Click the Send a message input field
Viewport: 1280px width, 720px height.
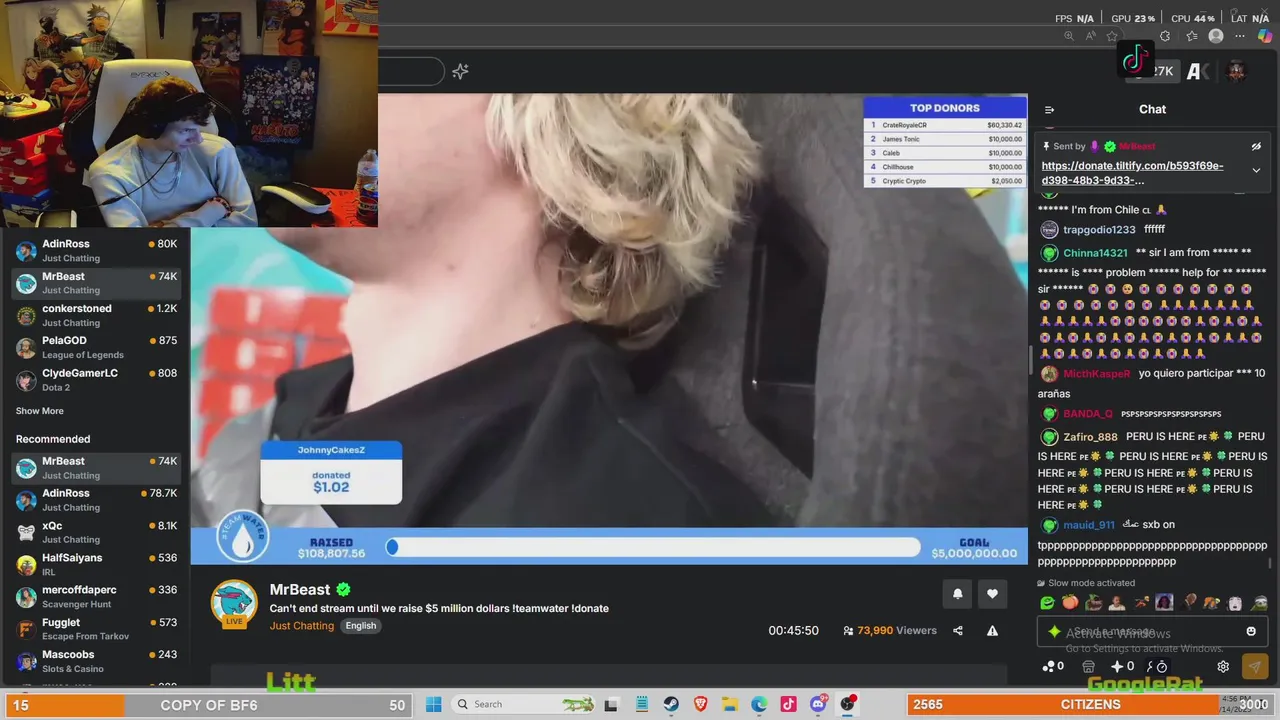coord(1150,632)
